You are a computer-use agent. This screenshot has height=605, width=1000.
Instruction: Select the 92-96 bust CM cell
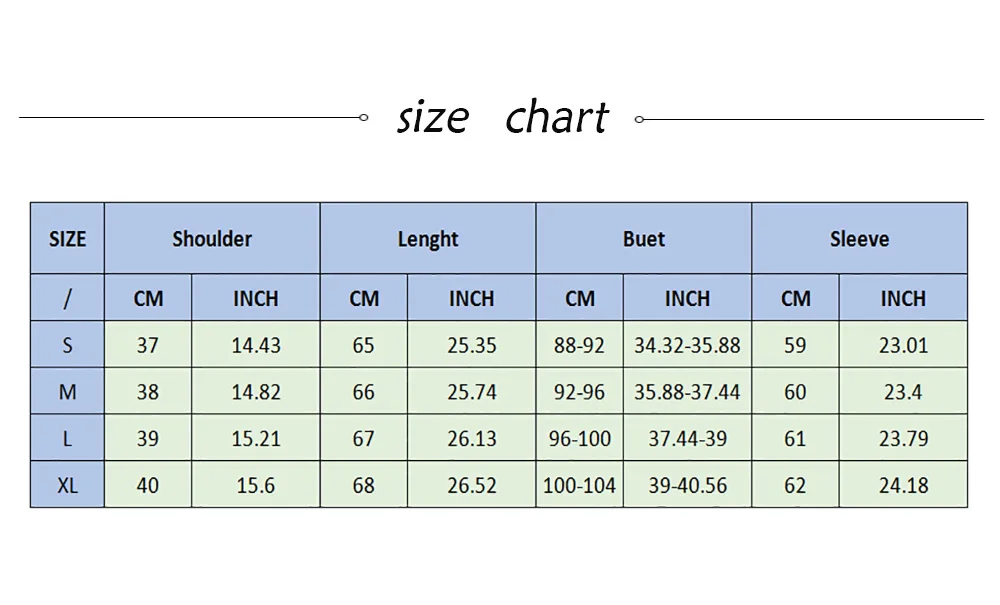(579, 391)
